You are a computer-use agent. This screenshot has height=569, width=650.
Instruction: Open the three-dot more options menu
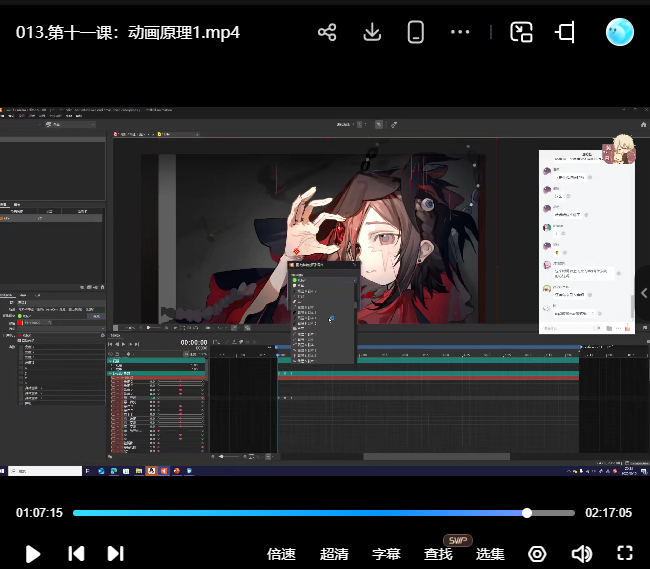(x=460, y=32)
